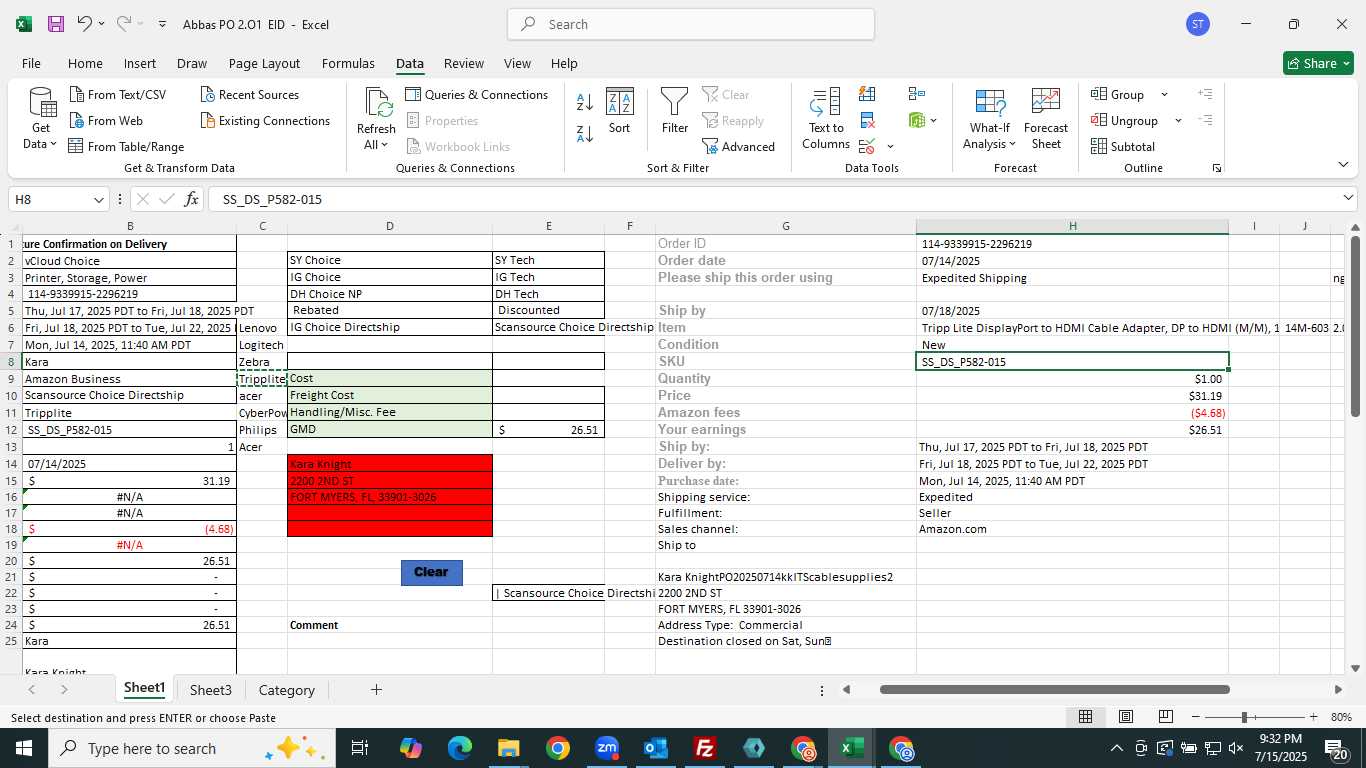Switch to the Review tab

[464, 63]
